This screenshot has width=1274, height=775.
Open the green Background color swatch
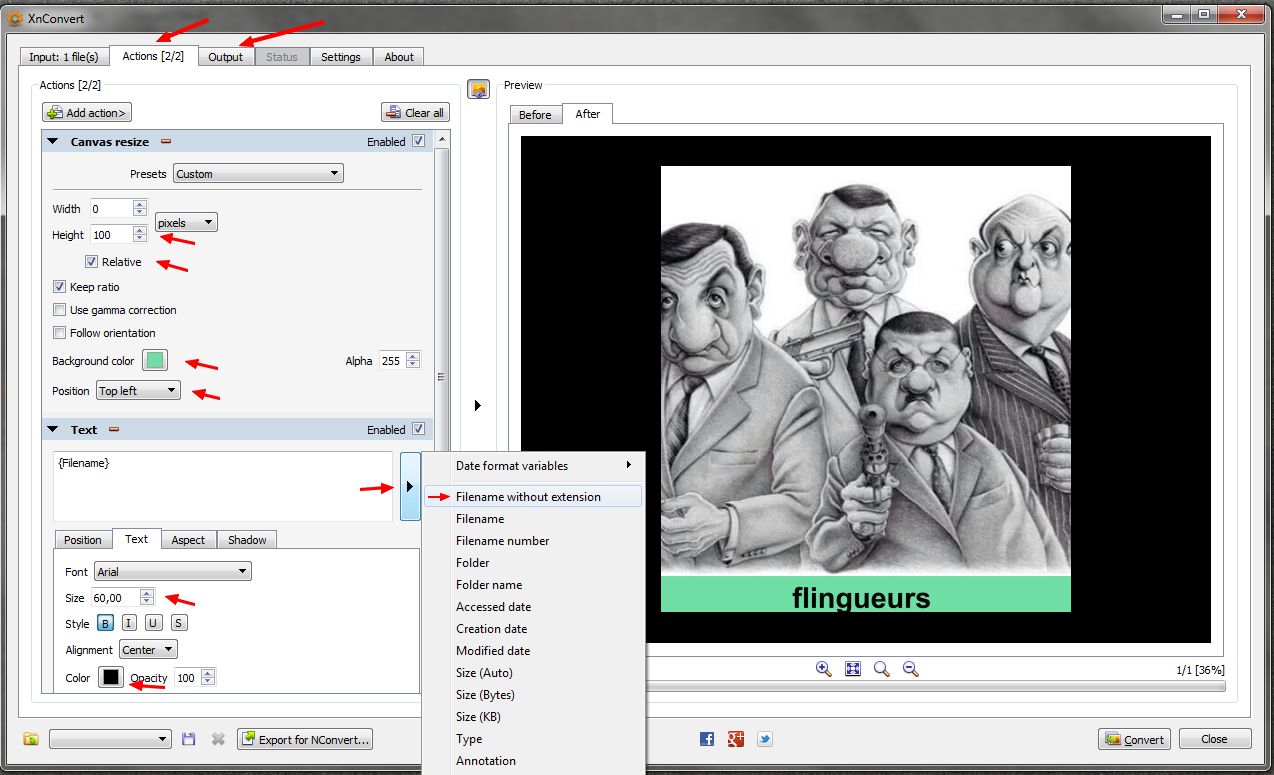point(155,361)
